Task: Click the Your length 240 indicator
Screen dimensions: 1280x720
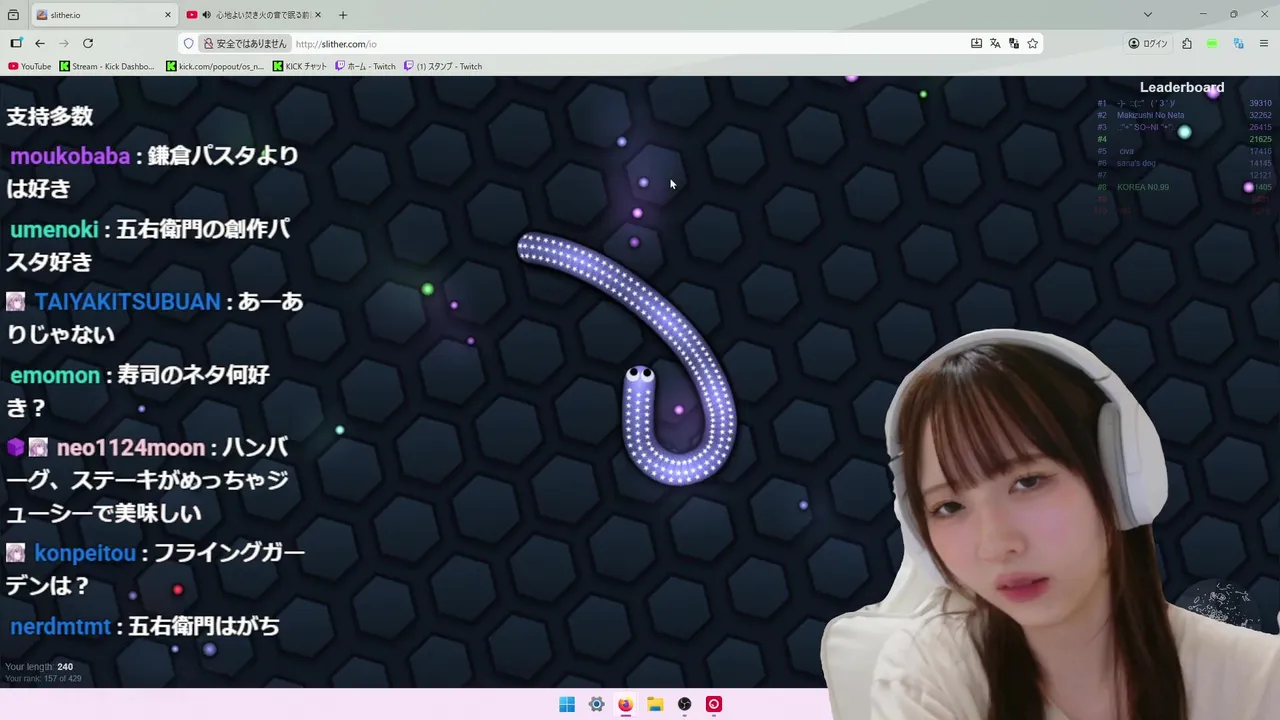Action: pos(39,667)
